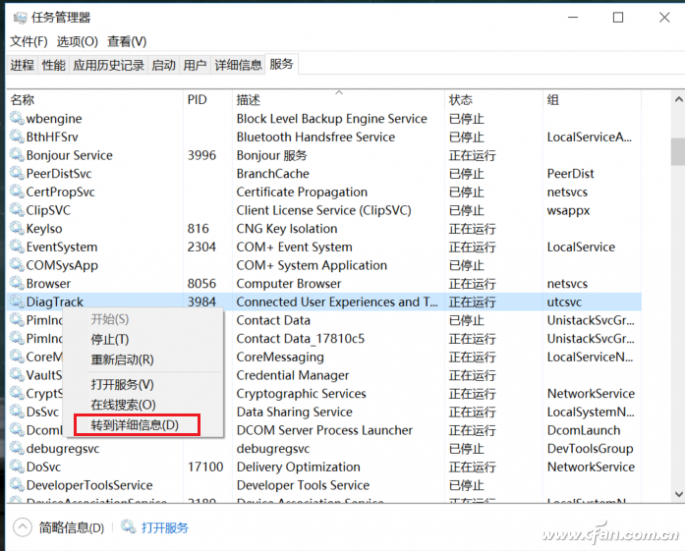The width and height of the screenshot is (685, 551).
Task: Click the Task Manager title bar icon
Action: click(x=20, y=17)
